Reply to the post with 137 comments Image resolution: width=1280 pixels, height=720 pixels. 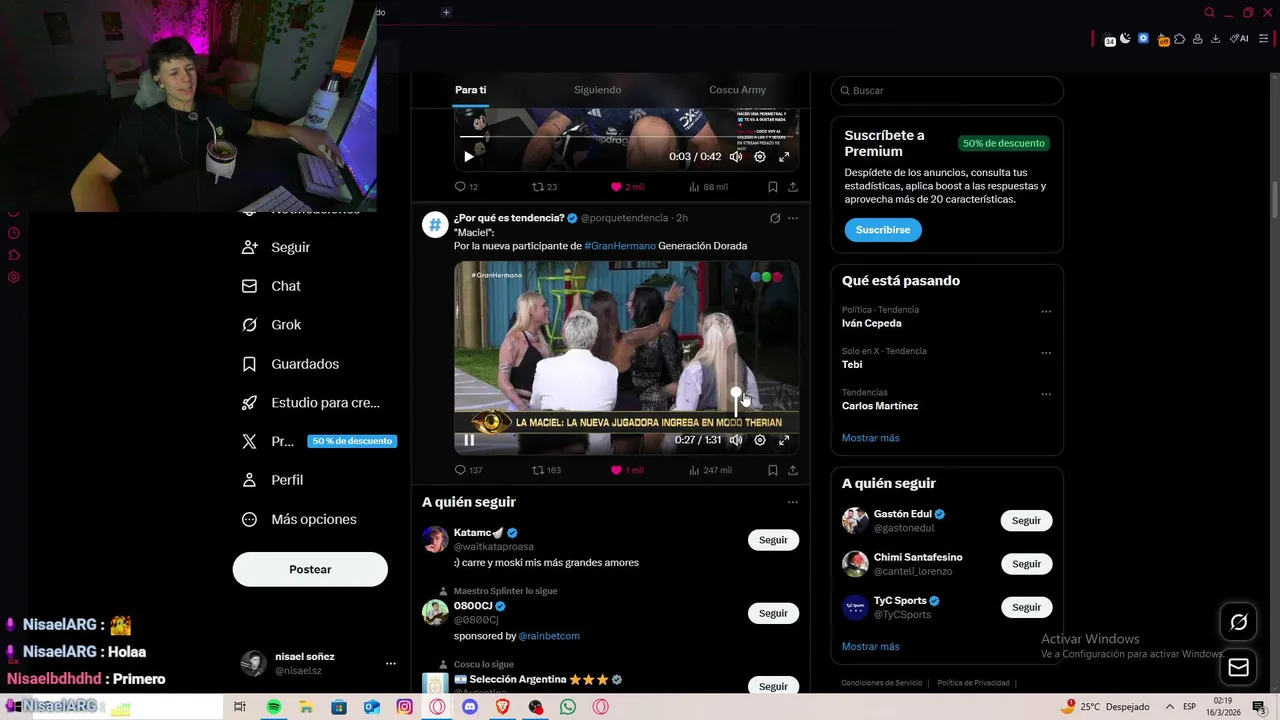[x=468, y=470]
